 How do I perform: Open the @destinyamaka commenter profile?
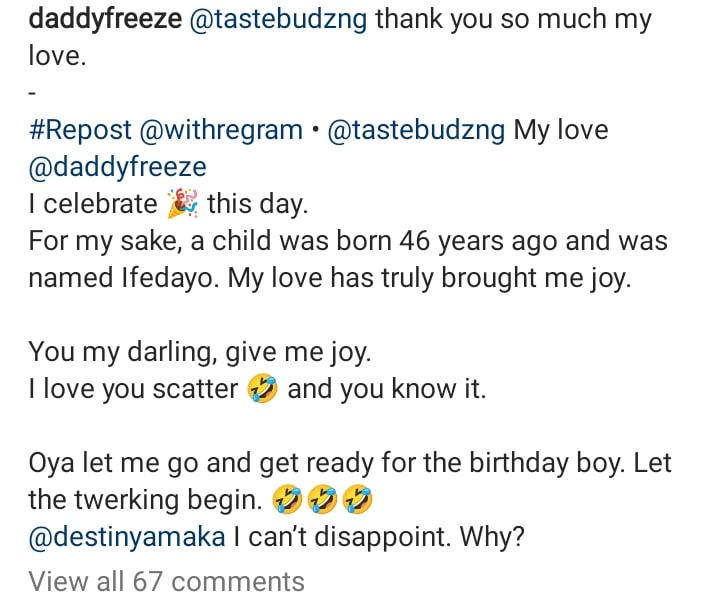(127, 537)
